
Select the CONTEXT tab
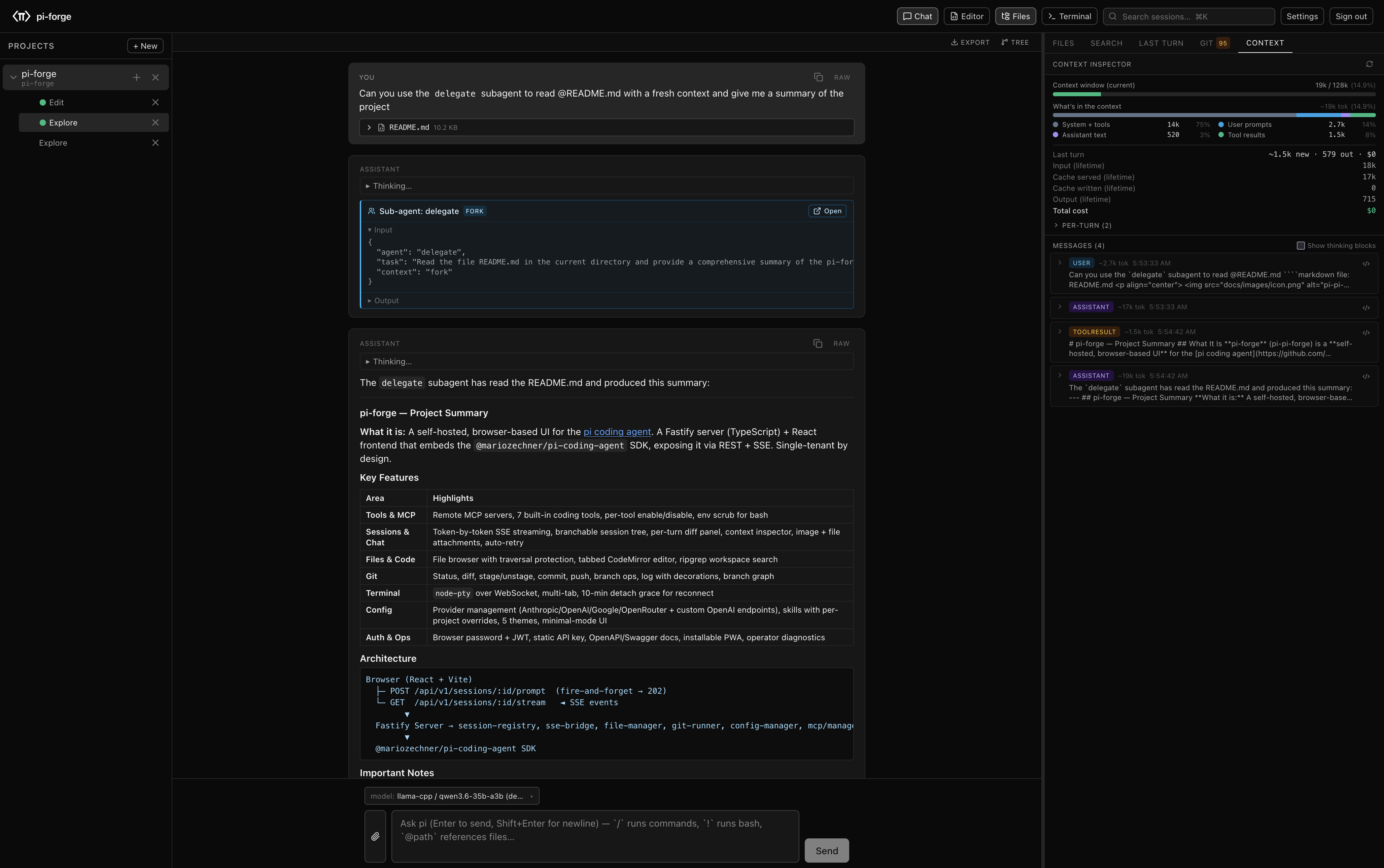click(1265, 43)
